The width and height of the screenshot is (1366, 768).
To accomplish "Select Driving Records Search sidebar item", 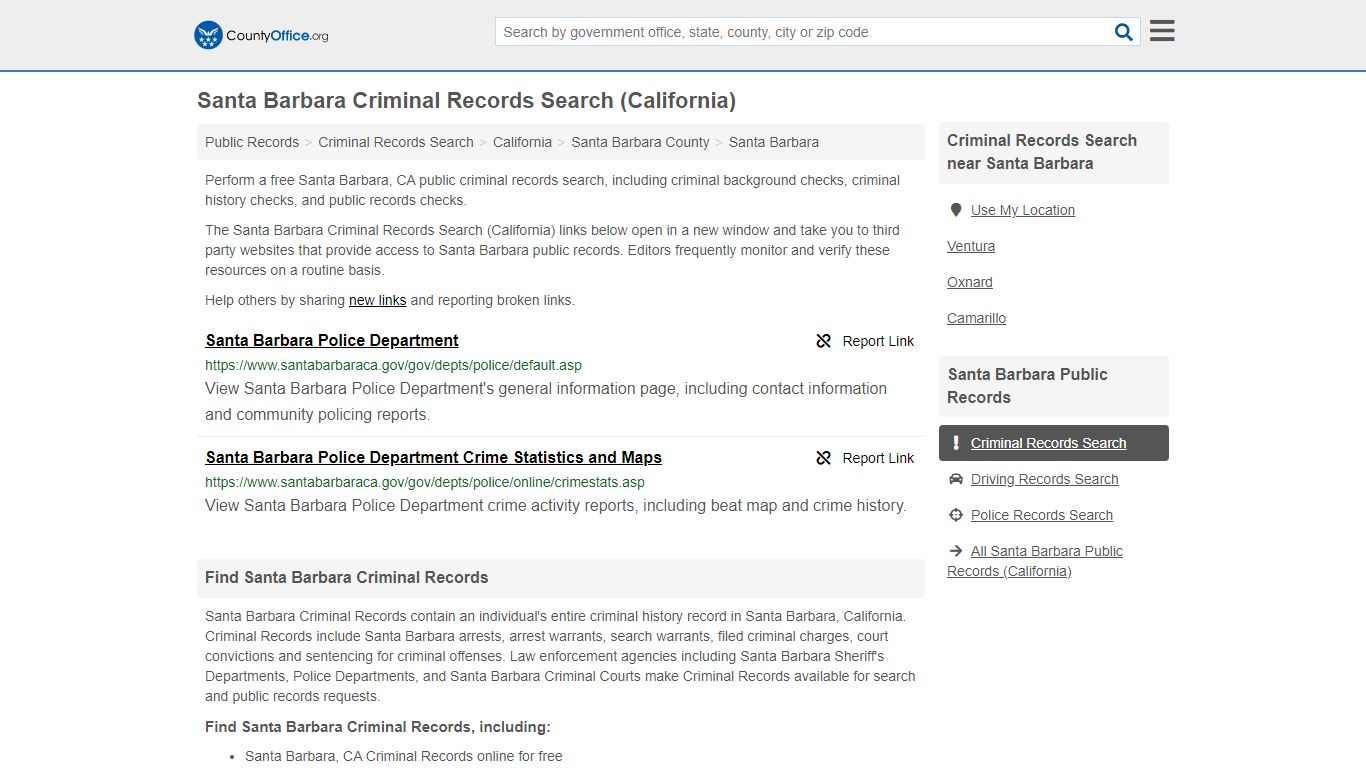I will pos(1045,479).
